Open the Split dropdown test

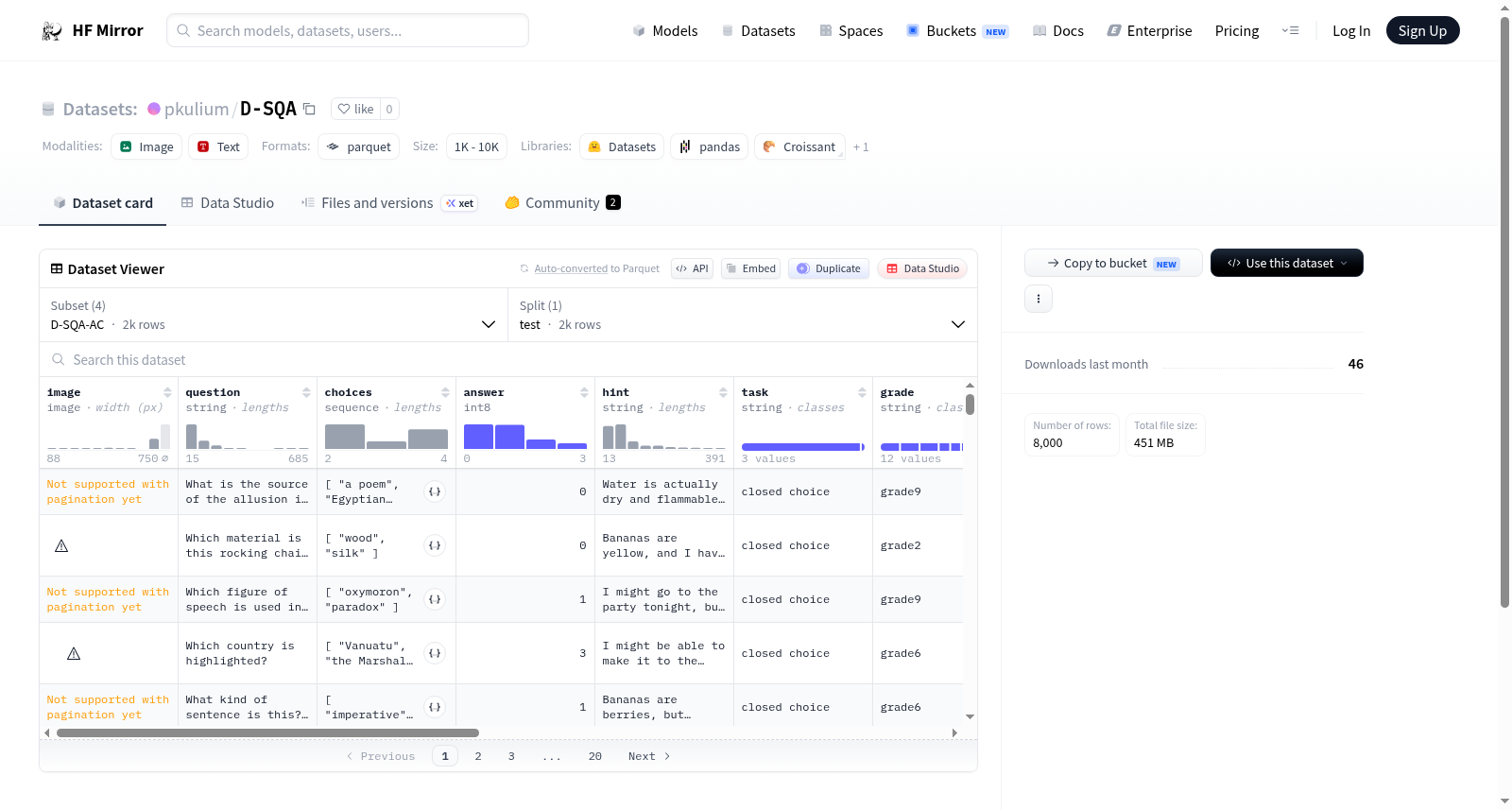point(743,315)
